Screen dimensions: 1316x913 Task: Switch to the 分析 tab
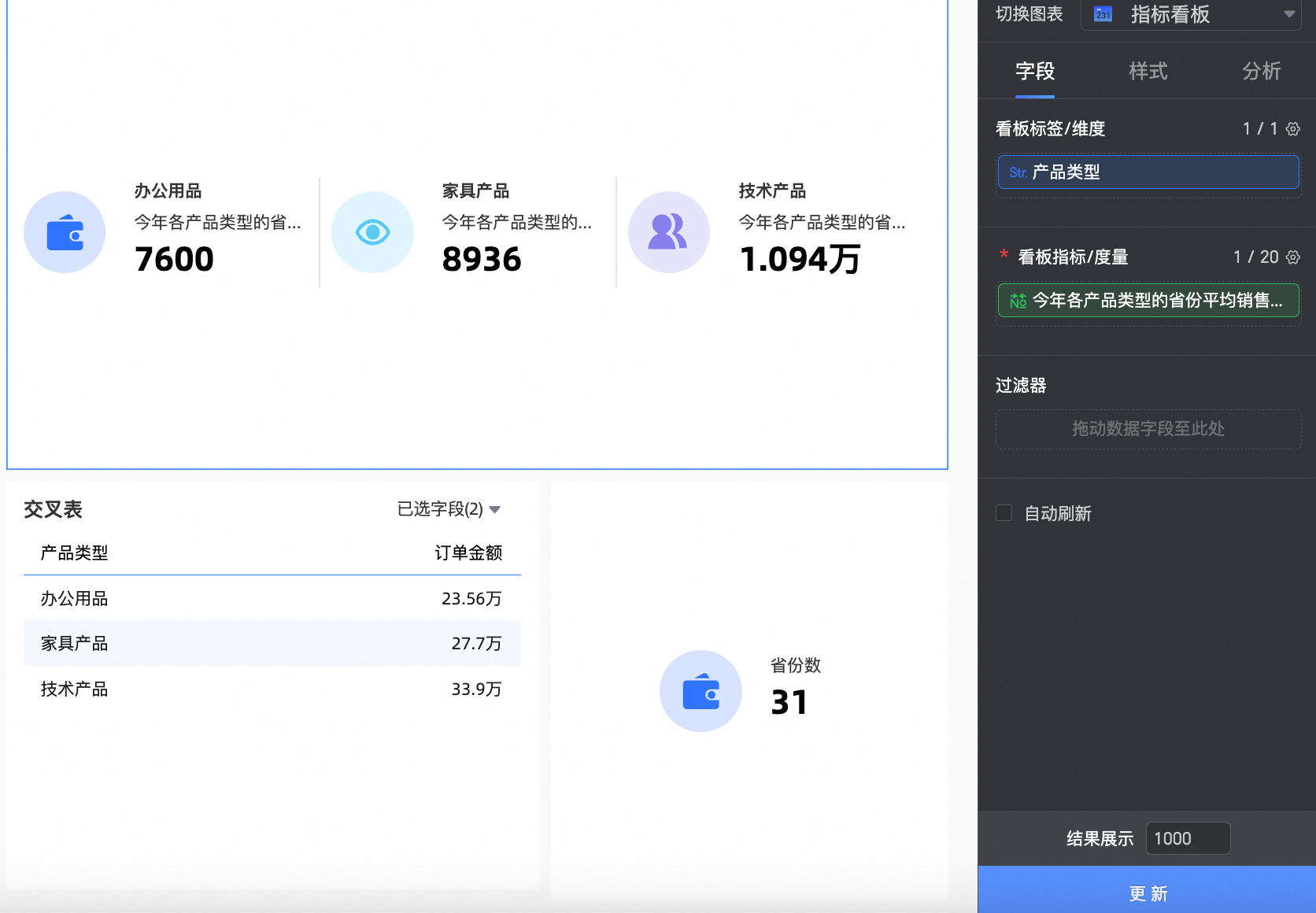(1262, 72)
